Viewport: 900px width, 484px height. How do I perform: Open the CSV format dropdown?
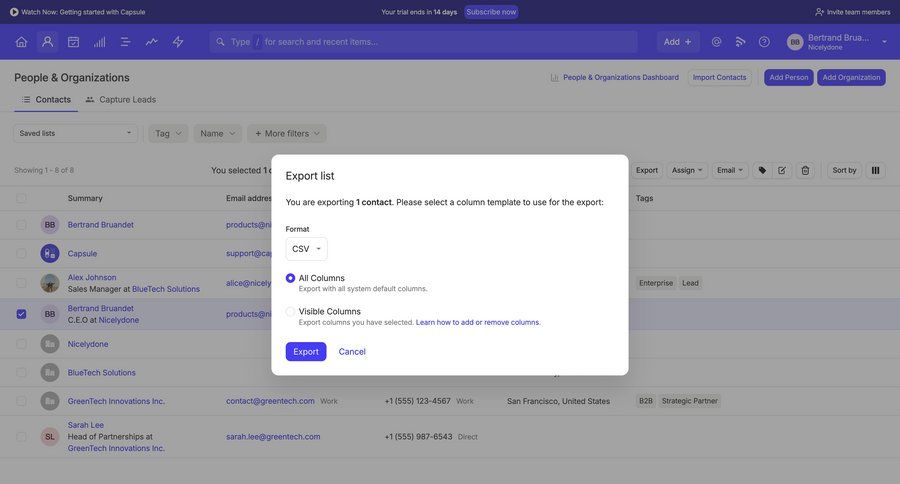[x=306, y=249]
